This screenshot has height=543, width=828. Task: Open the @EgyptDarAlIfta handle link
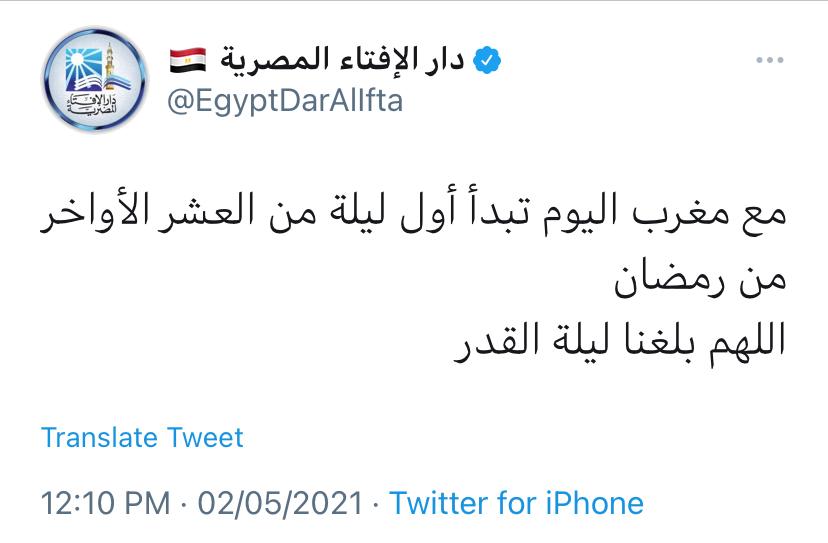click(284, 101)
